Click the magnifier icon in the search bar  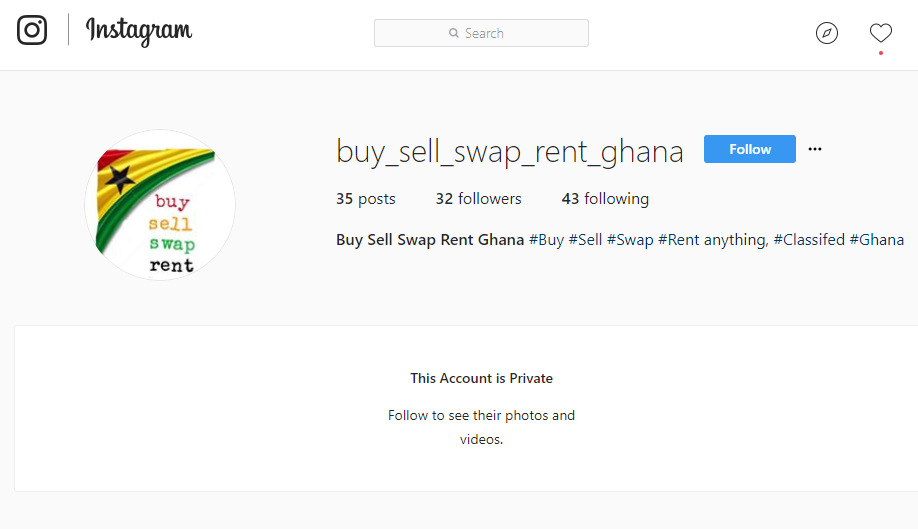tap(454, 33)
